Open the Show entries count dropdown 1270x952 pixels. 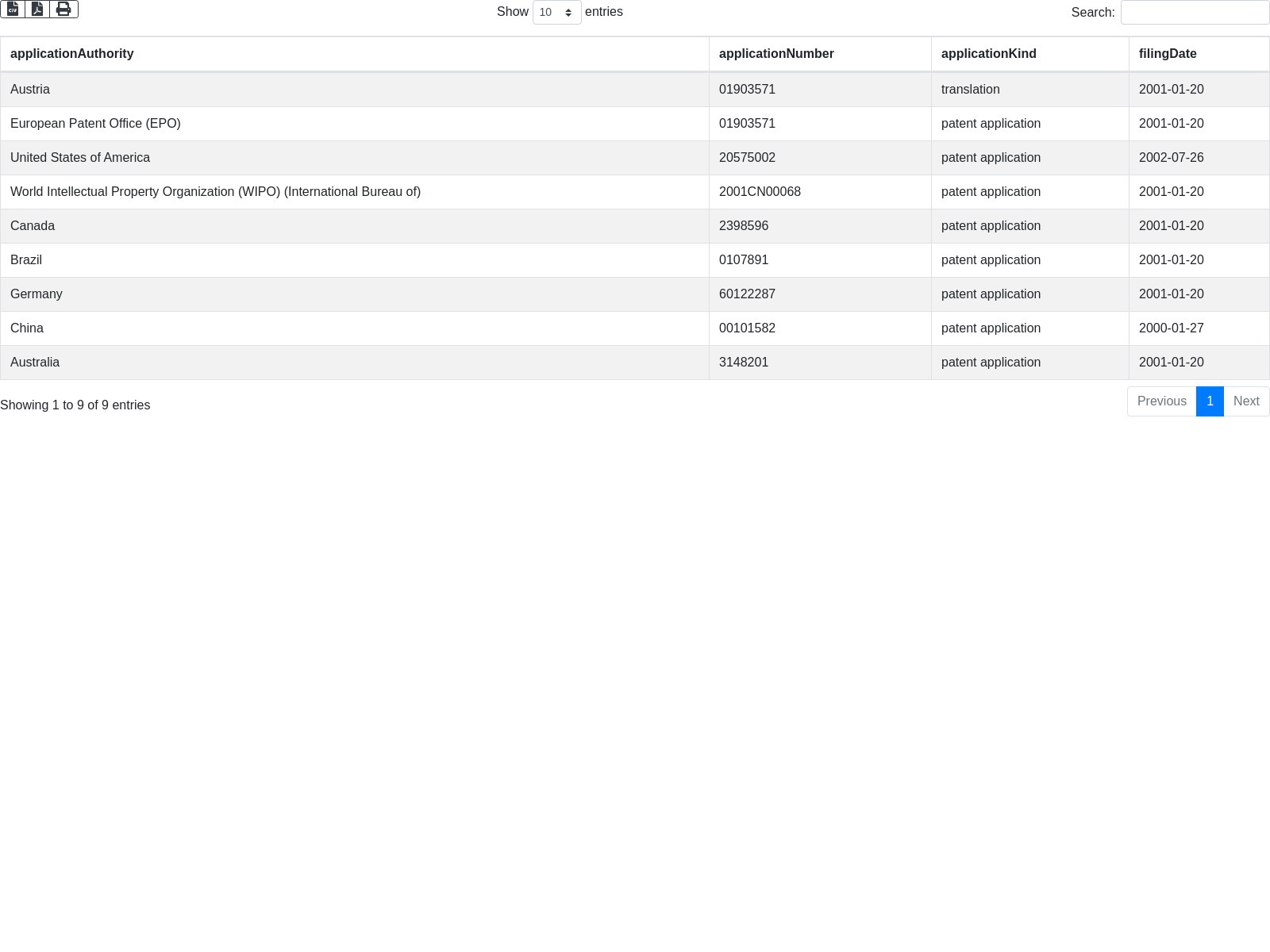556,13
